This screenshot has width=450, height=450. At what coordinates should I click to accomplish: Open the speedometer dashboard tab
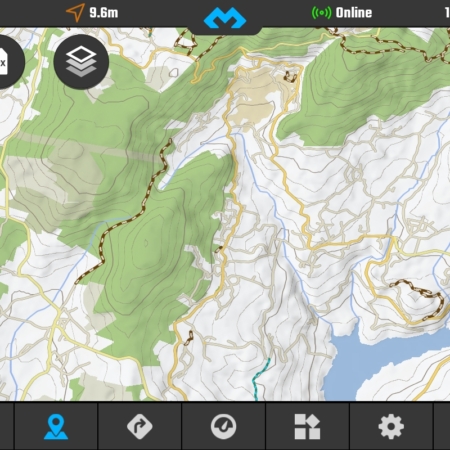[224, 426]
